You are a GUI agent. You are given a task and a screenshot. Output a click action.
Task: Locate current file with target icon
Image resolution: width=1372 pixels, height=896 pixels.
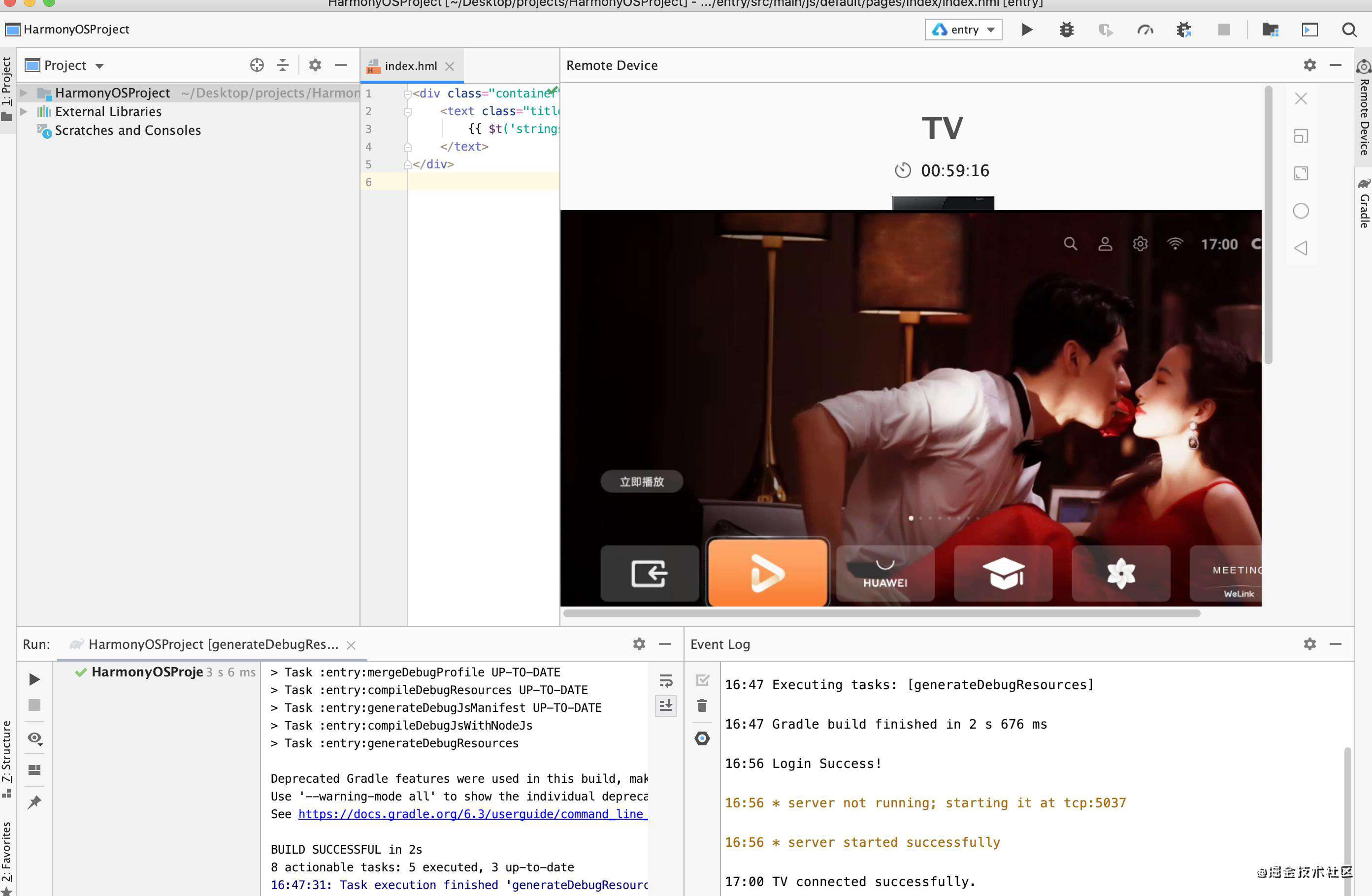[x=257, y=65]
